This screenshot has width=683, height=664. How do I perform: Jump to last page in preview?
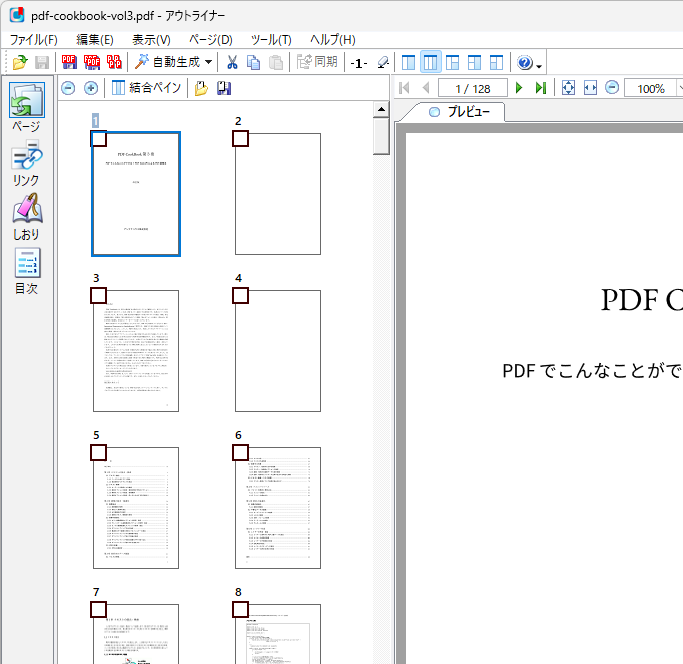click(540, 88)
